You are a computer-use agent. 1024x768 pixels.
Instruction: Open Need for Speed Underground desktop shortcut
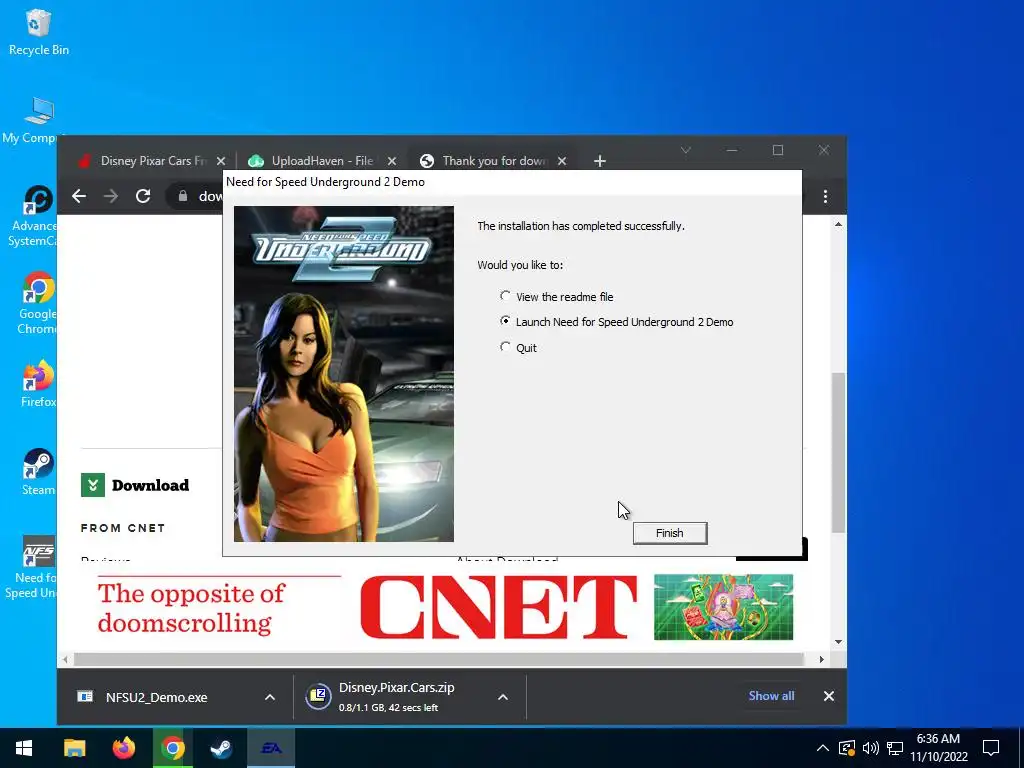[x=31, y=567]
